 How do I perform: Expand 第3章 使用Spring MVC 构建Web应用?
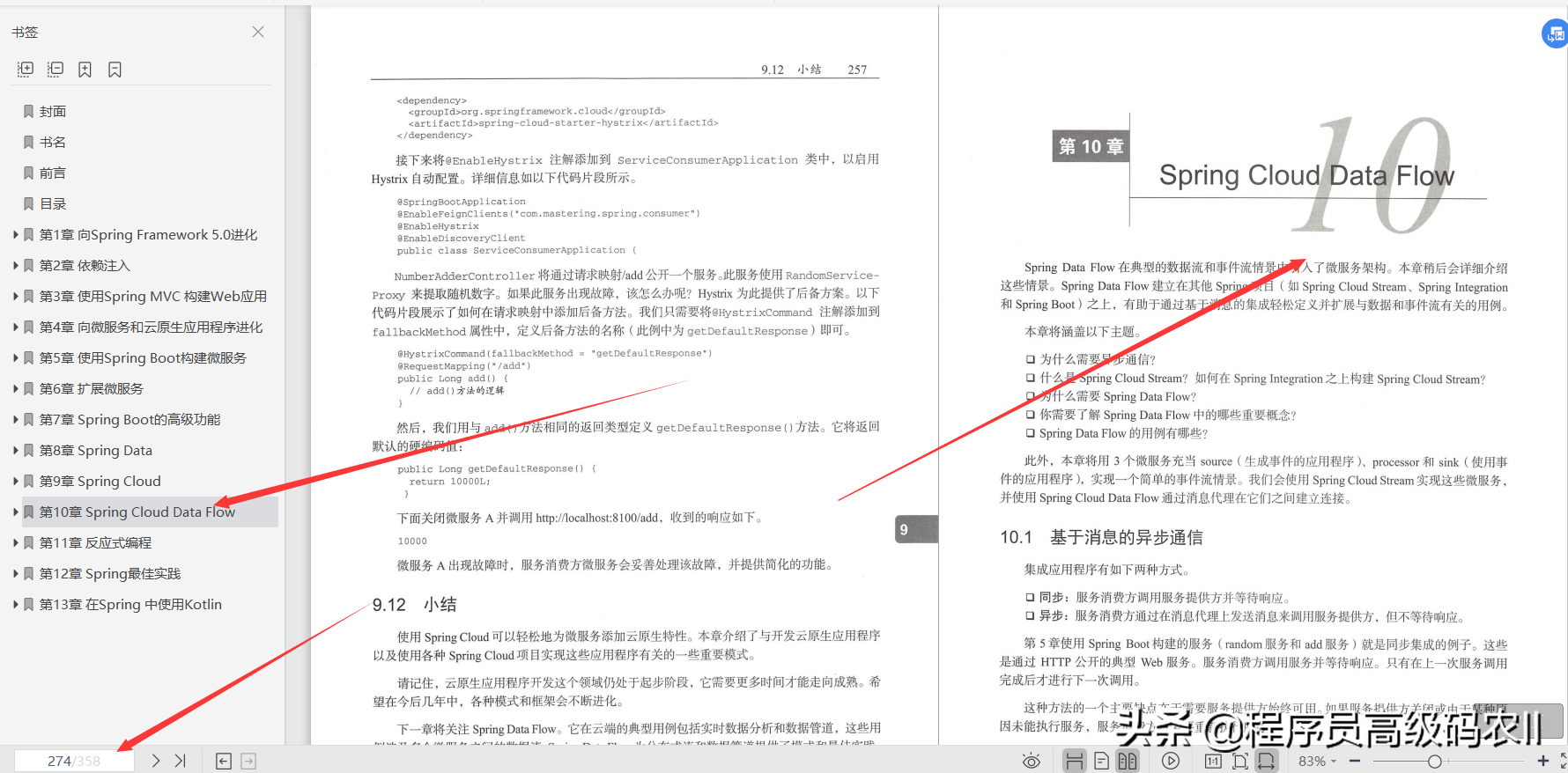(x=15, y=296)
